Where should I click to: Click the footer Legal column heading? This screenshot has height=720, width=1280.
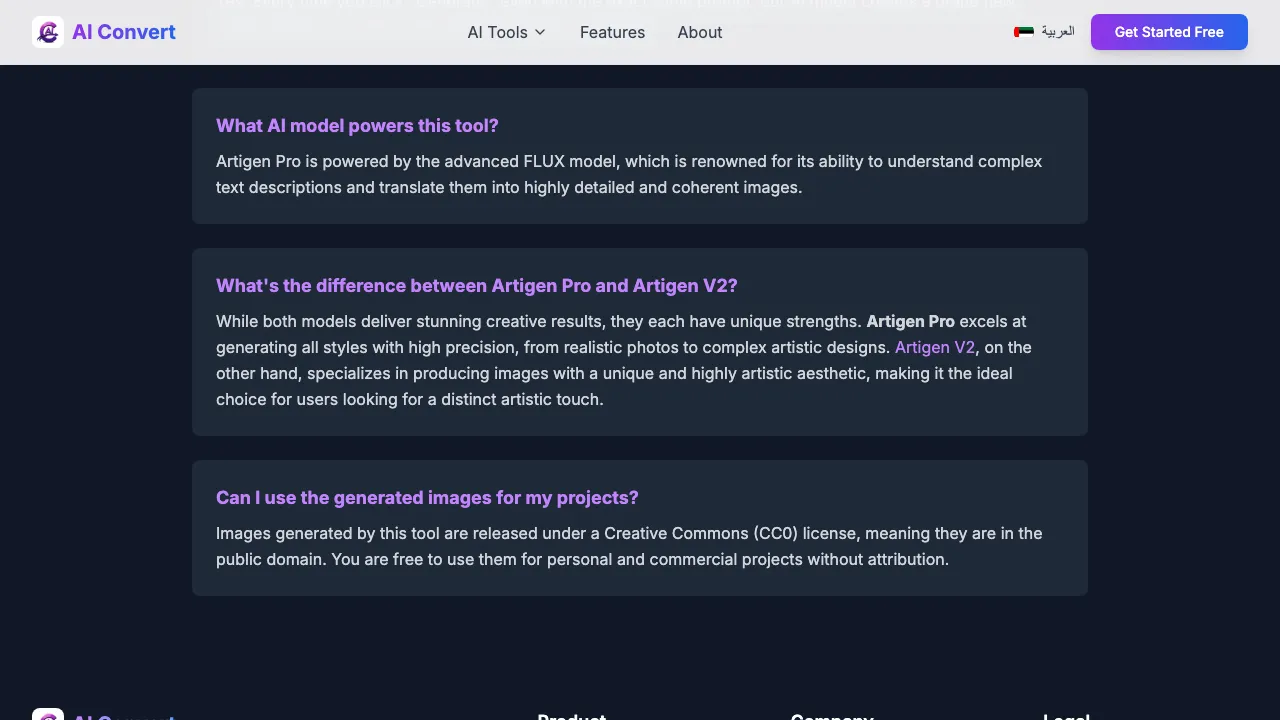pos(1066,716)
